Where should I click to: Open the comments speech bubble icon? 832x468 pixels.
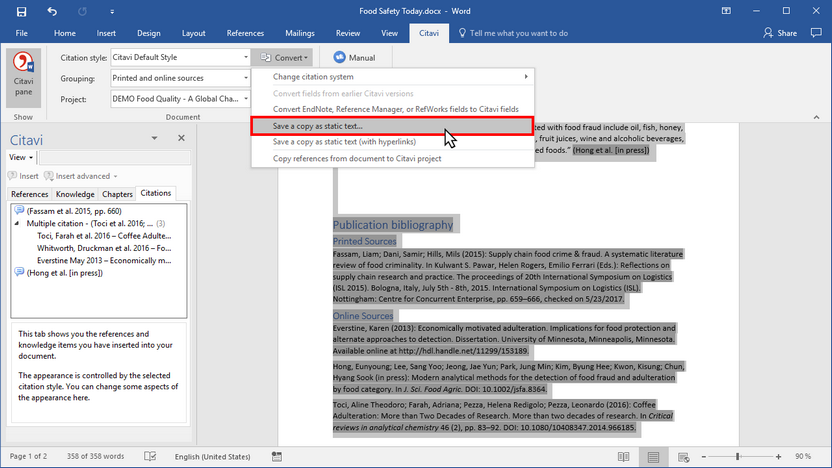click(x=816, y=33)
